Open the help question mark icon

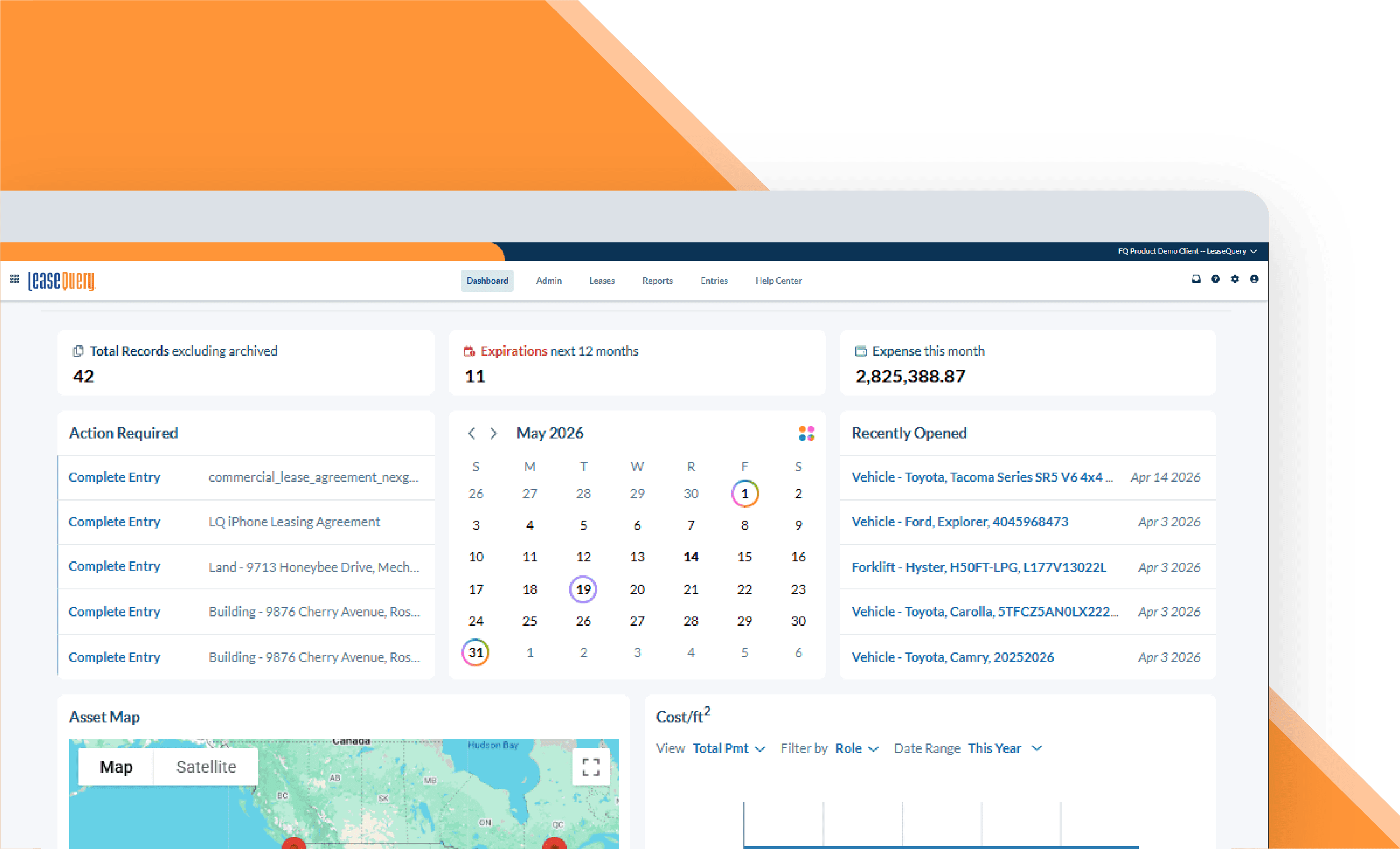coord(1216,279)
